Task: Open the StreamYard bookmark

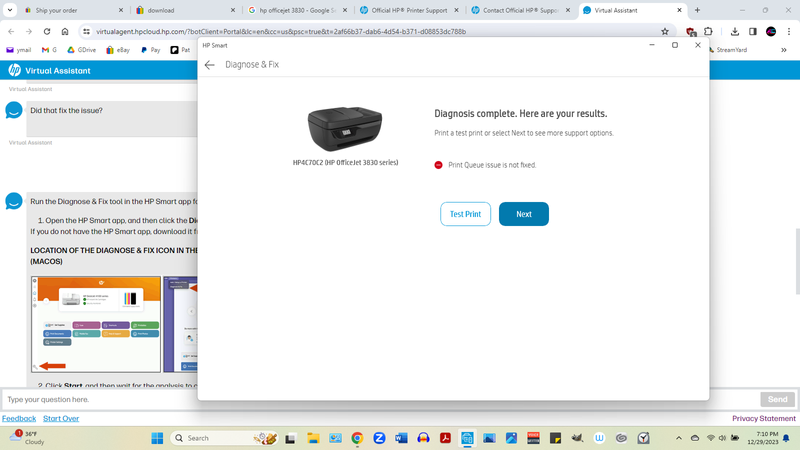Action: 729,50
